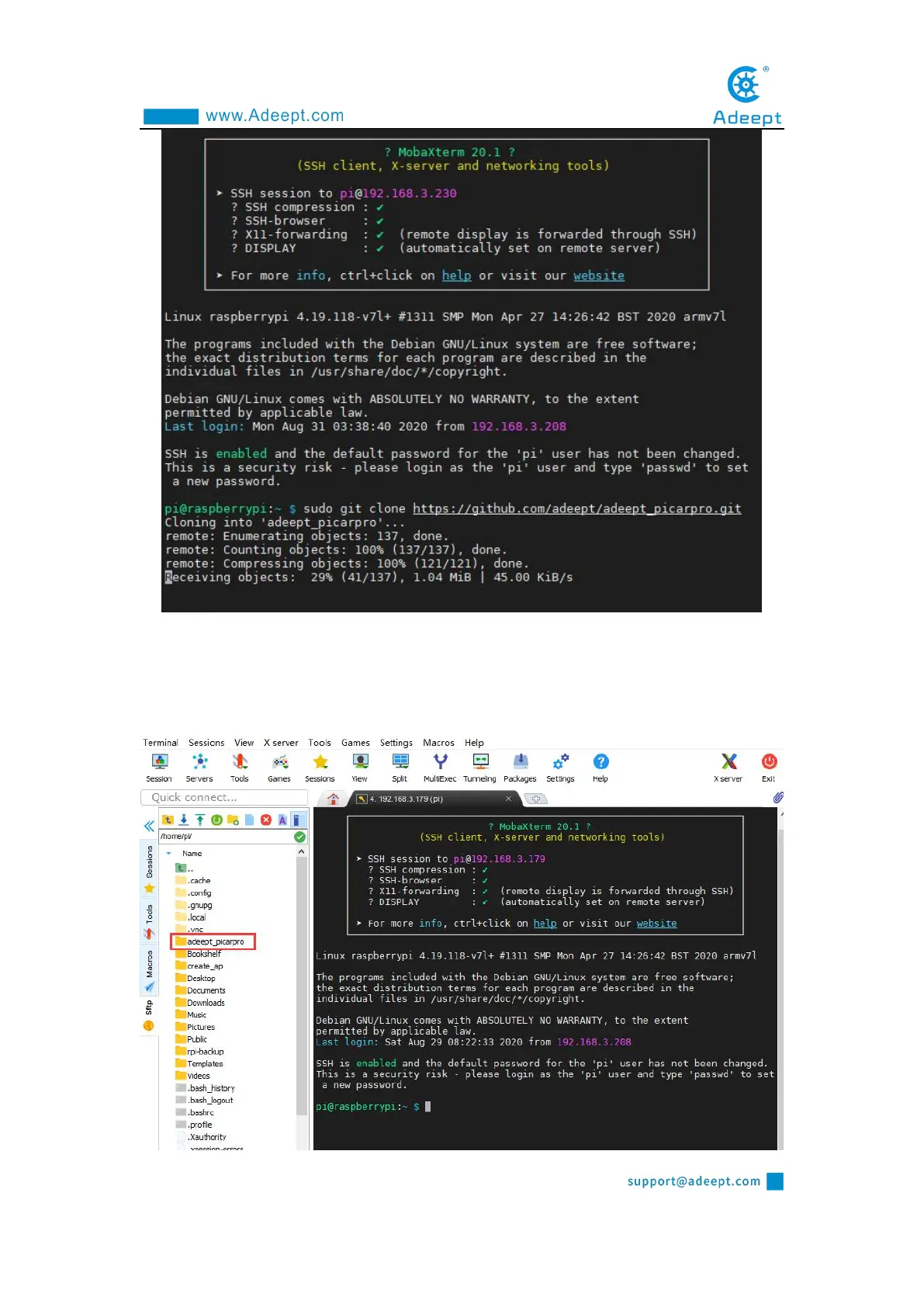The image size is (924, 1307).
Task: Click the Session toolbar icon
Action: (159, 768)
